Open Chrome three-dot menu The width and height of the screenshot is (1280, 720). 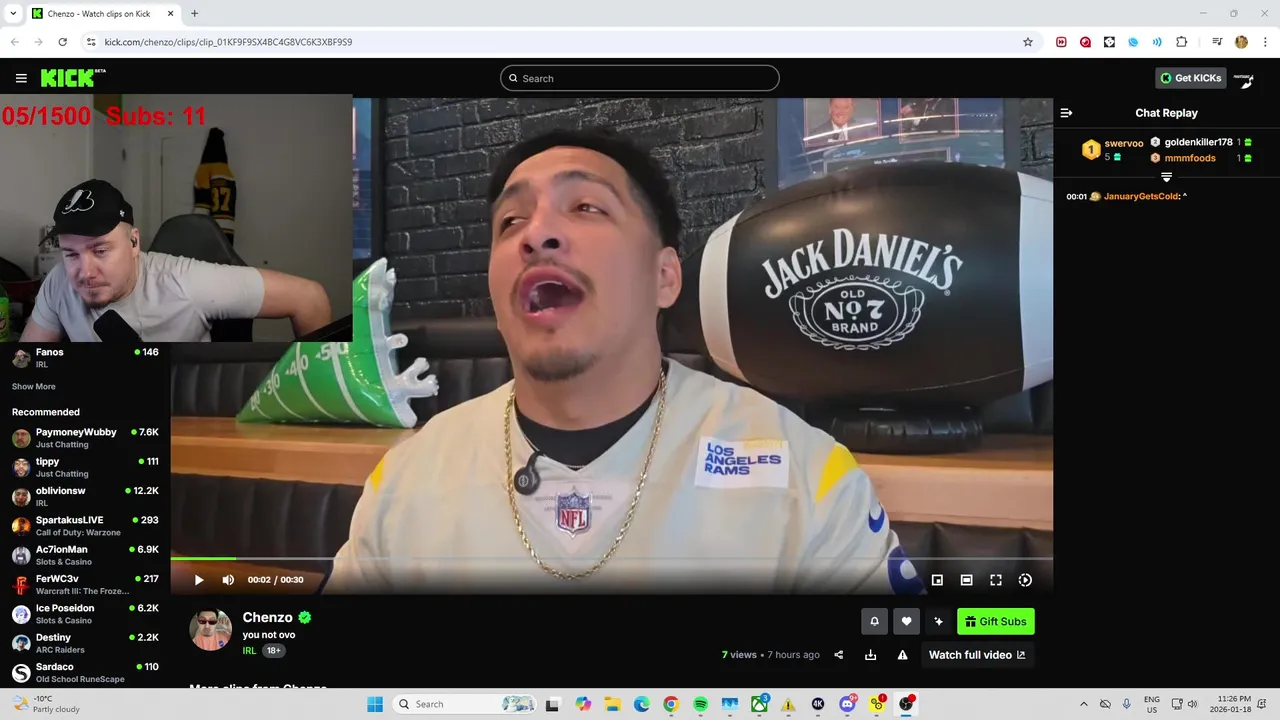pyautogui.click(x=1265, y=42)
